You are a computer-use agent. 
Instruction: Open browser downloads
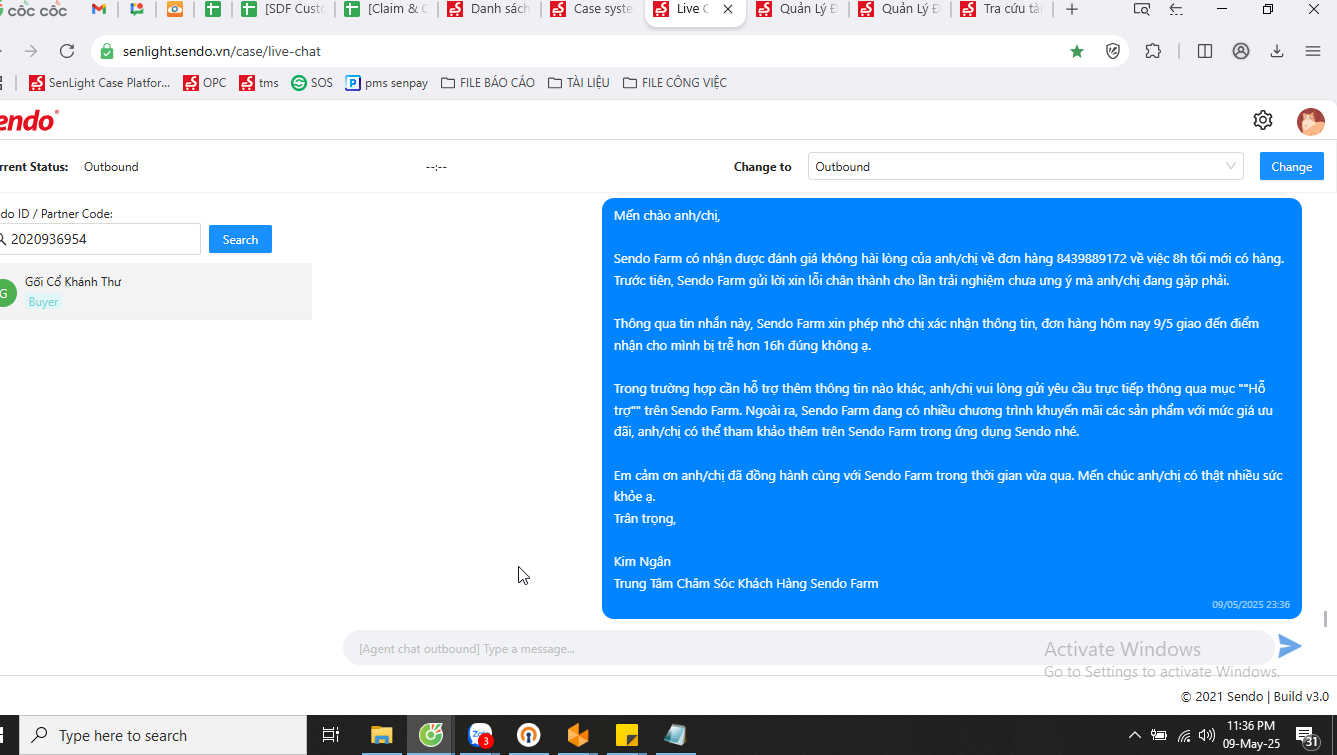pyautogui.click(x=1277, y=51)
